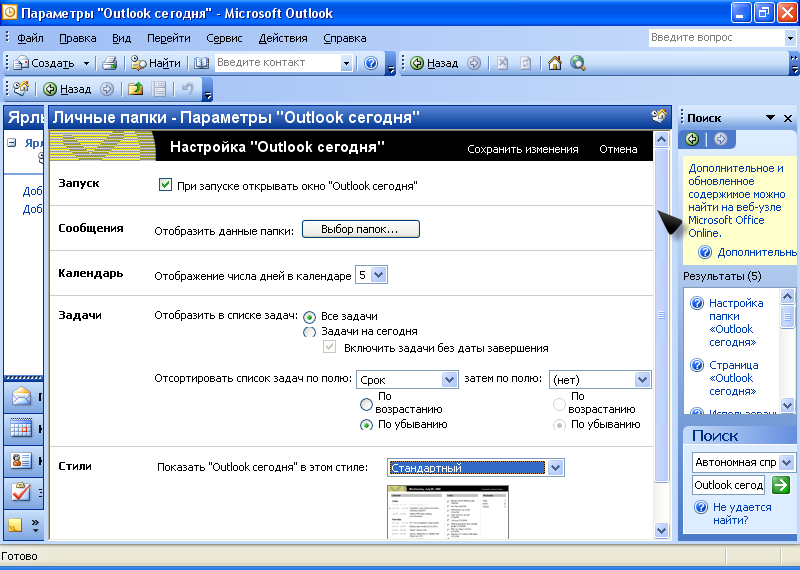Select the 'Задачи на сегодня' radio button
800x570 pixels.
[x=309, y=332]
